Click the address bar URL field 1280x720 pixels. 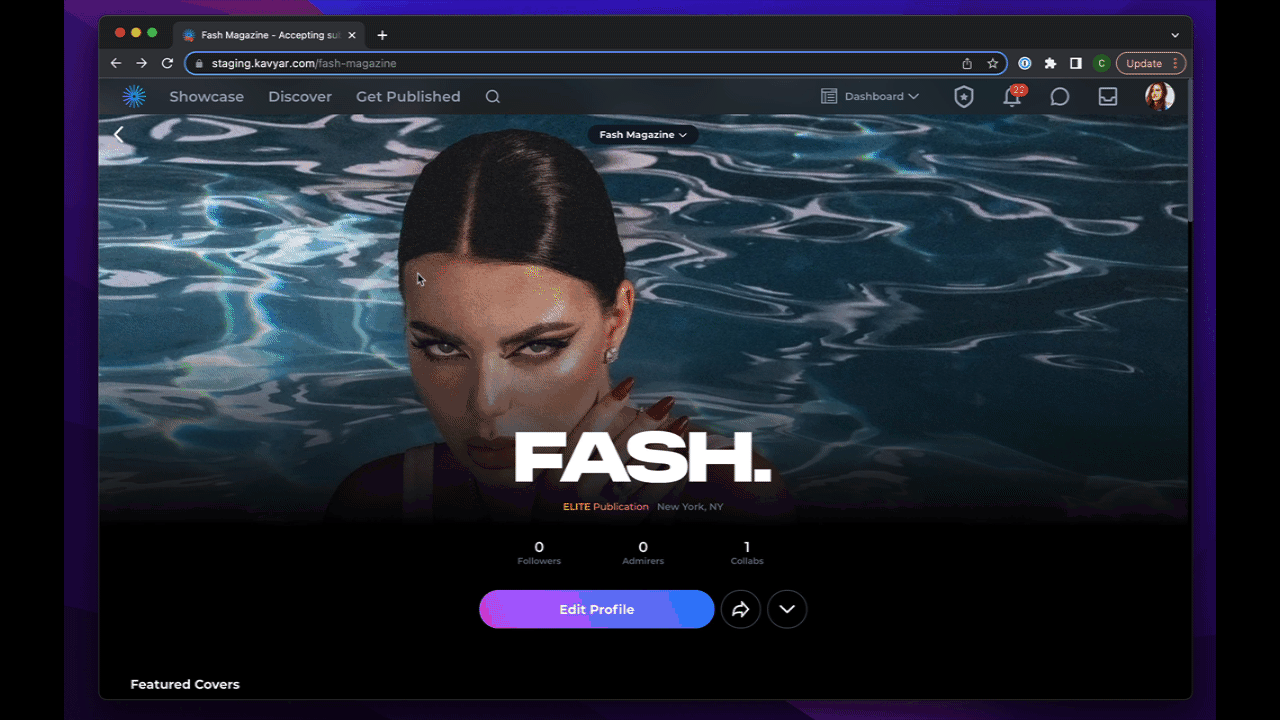(x=595, y=63)
